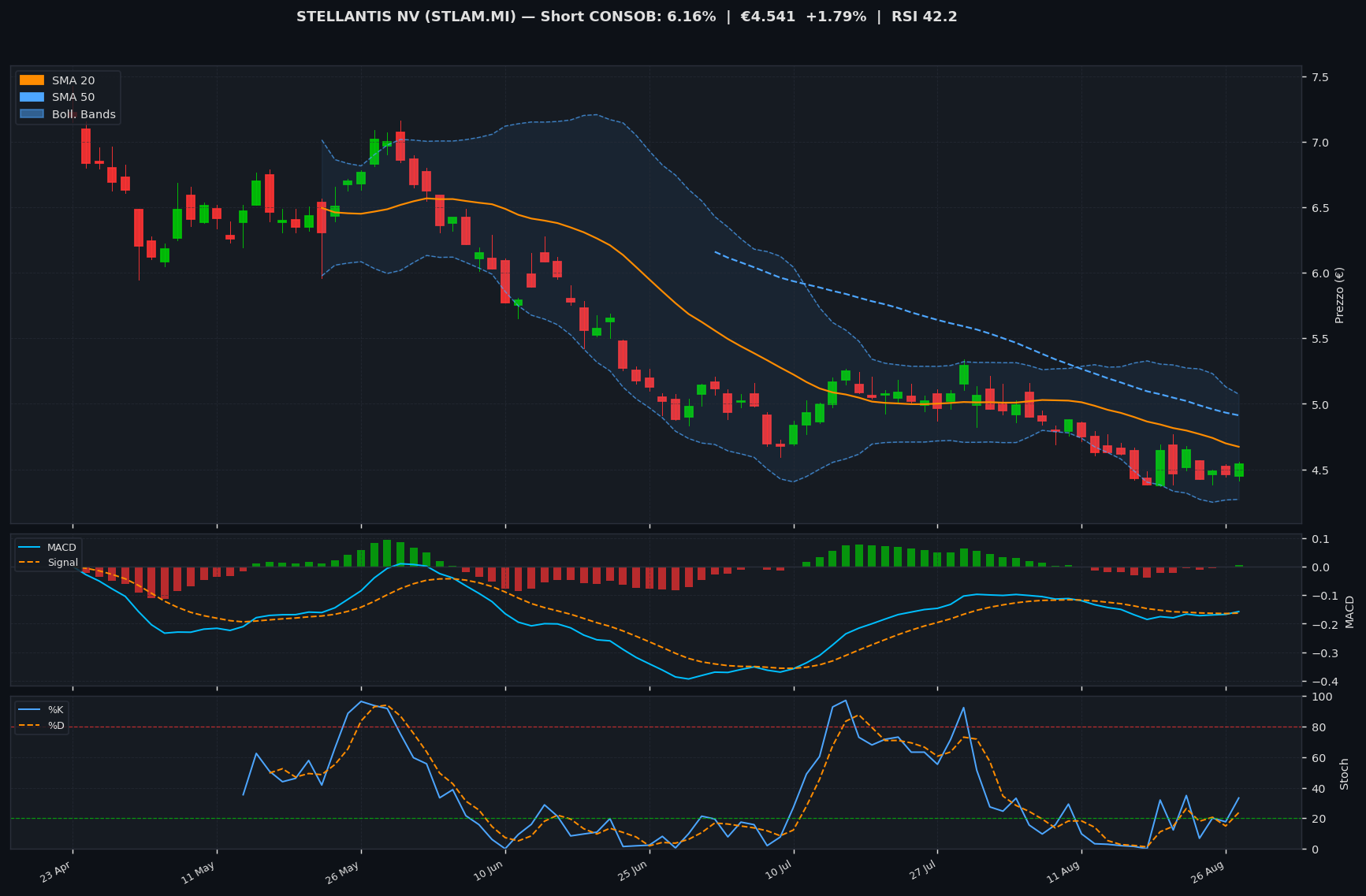This screenshot has height=896, width=1366.
Task: Click the Boll. Bands legend swatch
Action: 32,114
